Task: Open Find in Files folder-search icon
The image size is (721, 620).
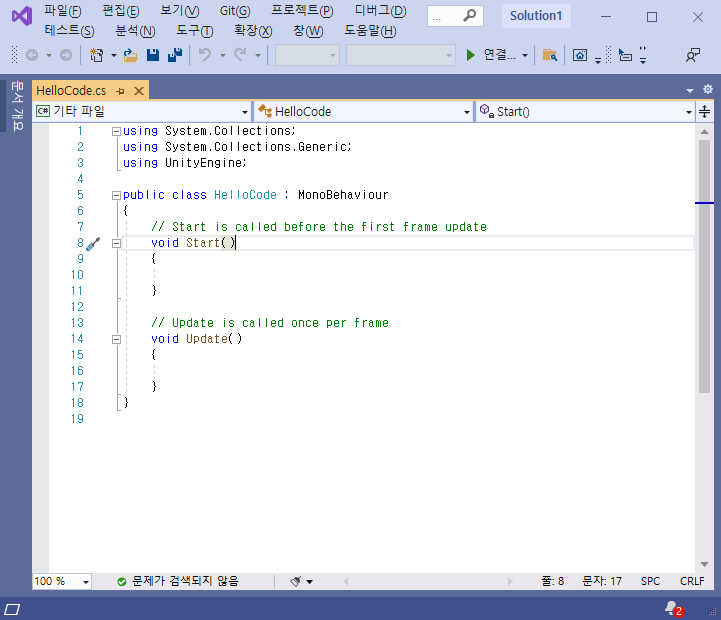Action: [x=549, y=55]
